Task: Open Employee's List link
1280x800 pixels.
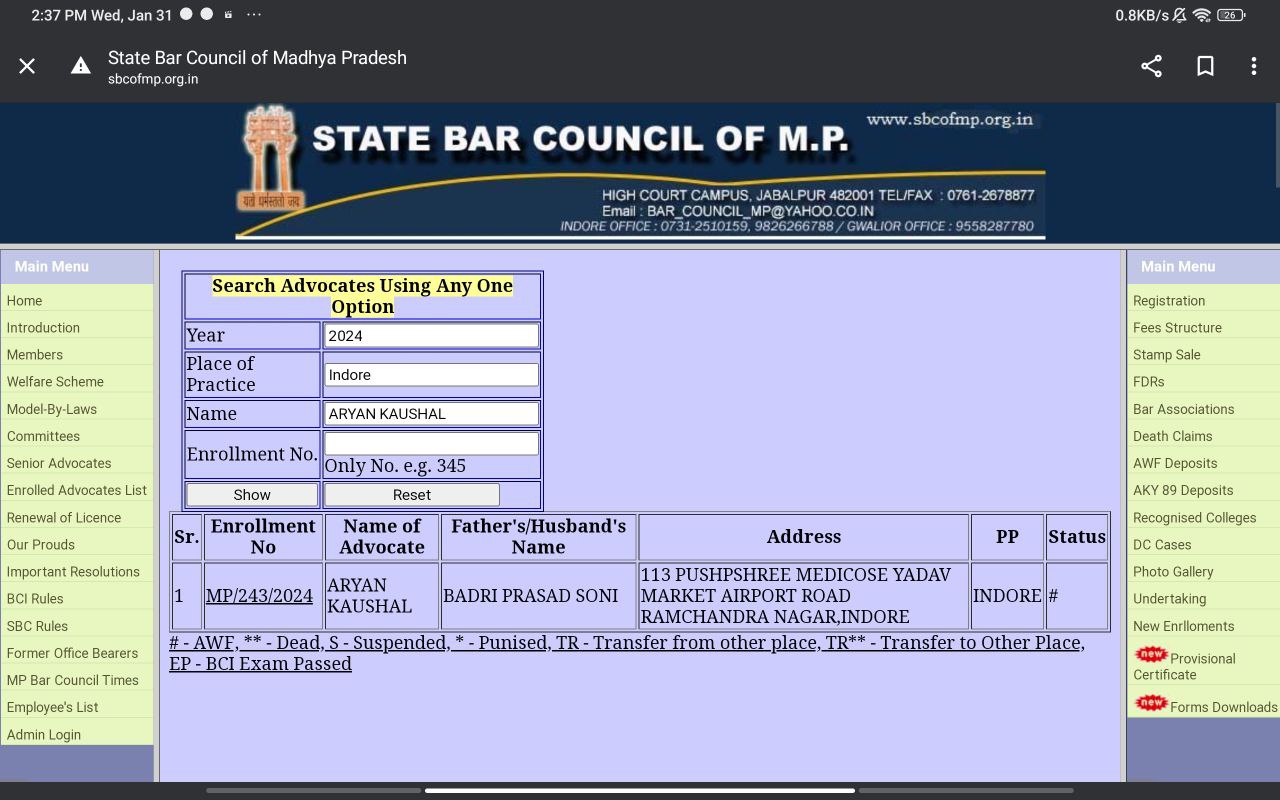Action: pyautogui.click(x=52, y=707)
